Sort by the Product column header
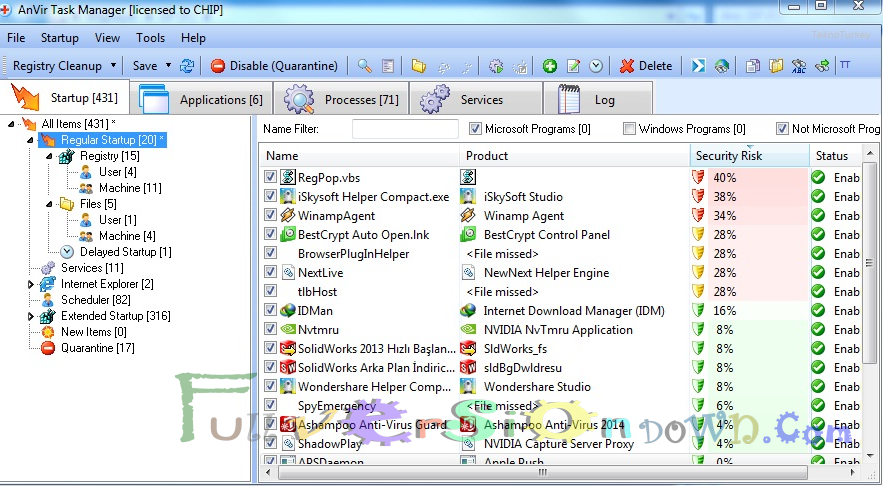 pos(575,156)
